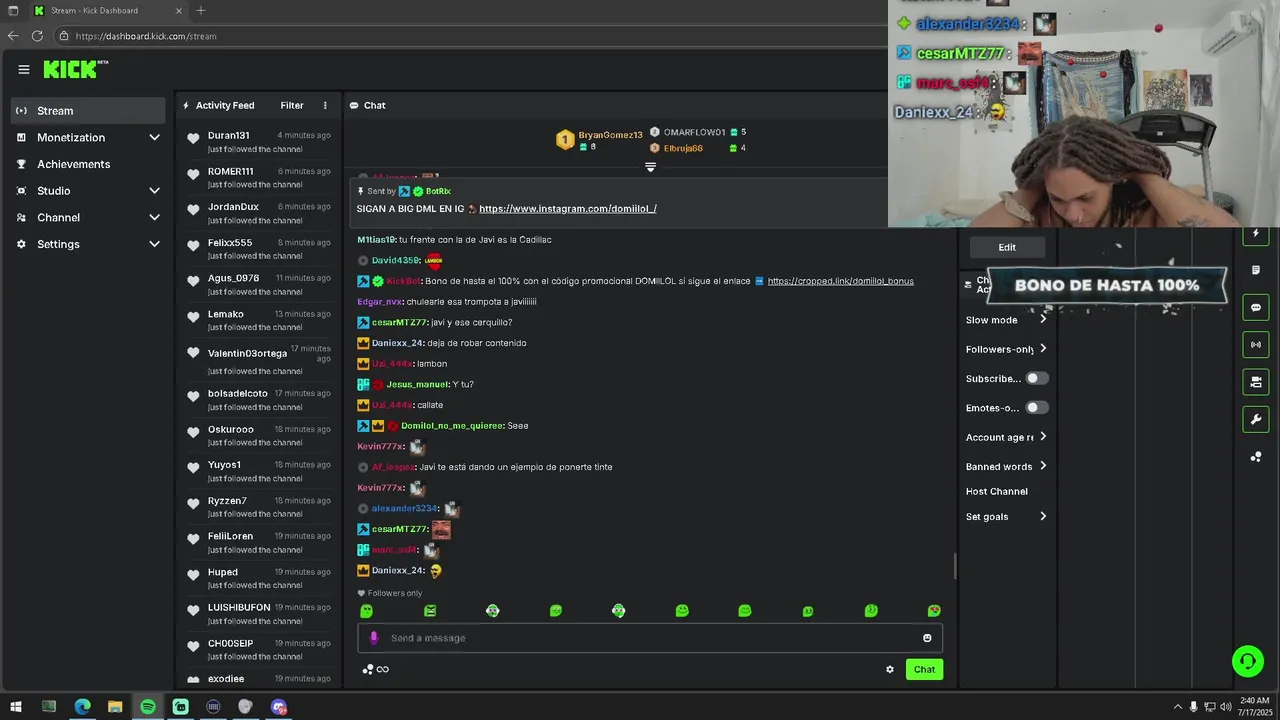Screen dimensions: 1280x720
Task: Open the hamburger menu beside the Kick logo
Action: (23, 70)
